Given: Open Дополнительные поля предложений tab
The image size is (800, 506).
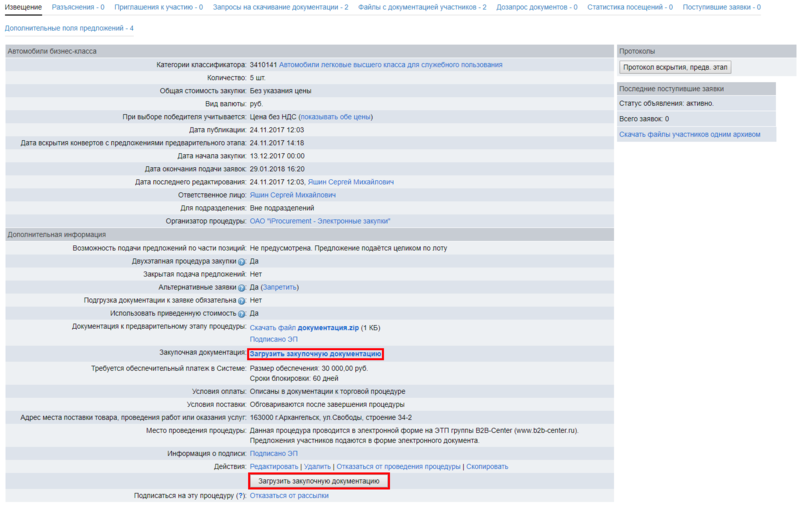Looking at the screenshot, I should [x=69, y=28].
